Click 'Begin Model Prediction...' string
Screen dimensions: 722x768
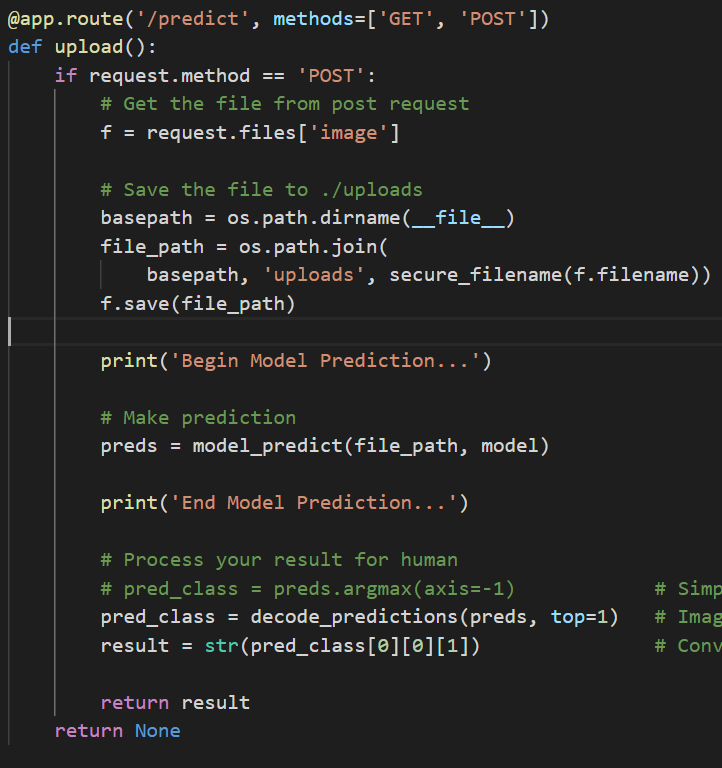(325, 361)
